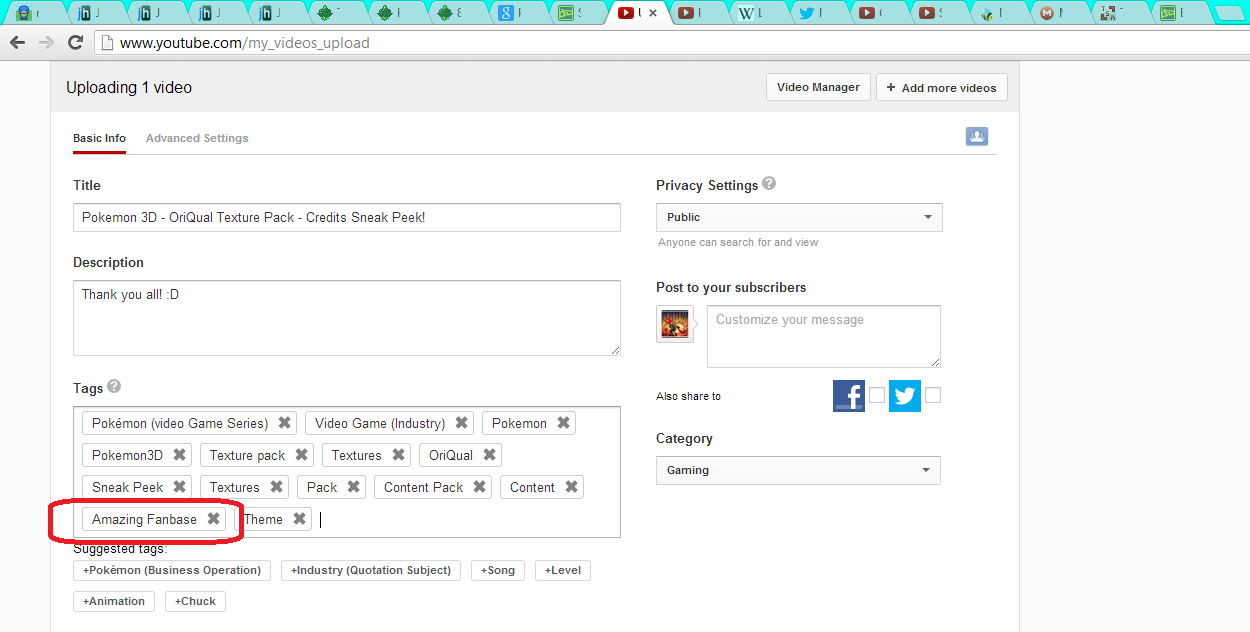
Task: Remove the Pokemon3D tag
Action: [x=180, y=455]
